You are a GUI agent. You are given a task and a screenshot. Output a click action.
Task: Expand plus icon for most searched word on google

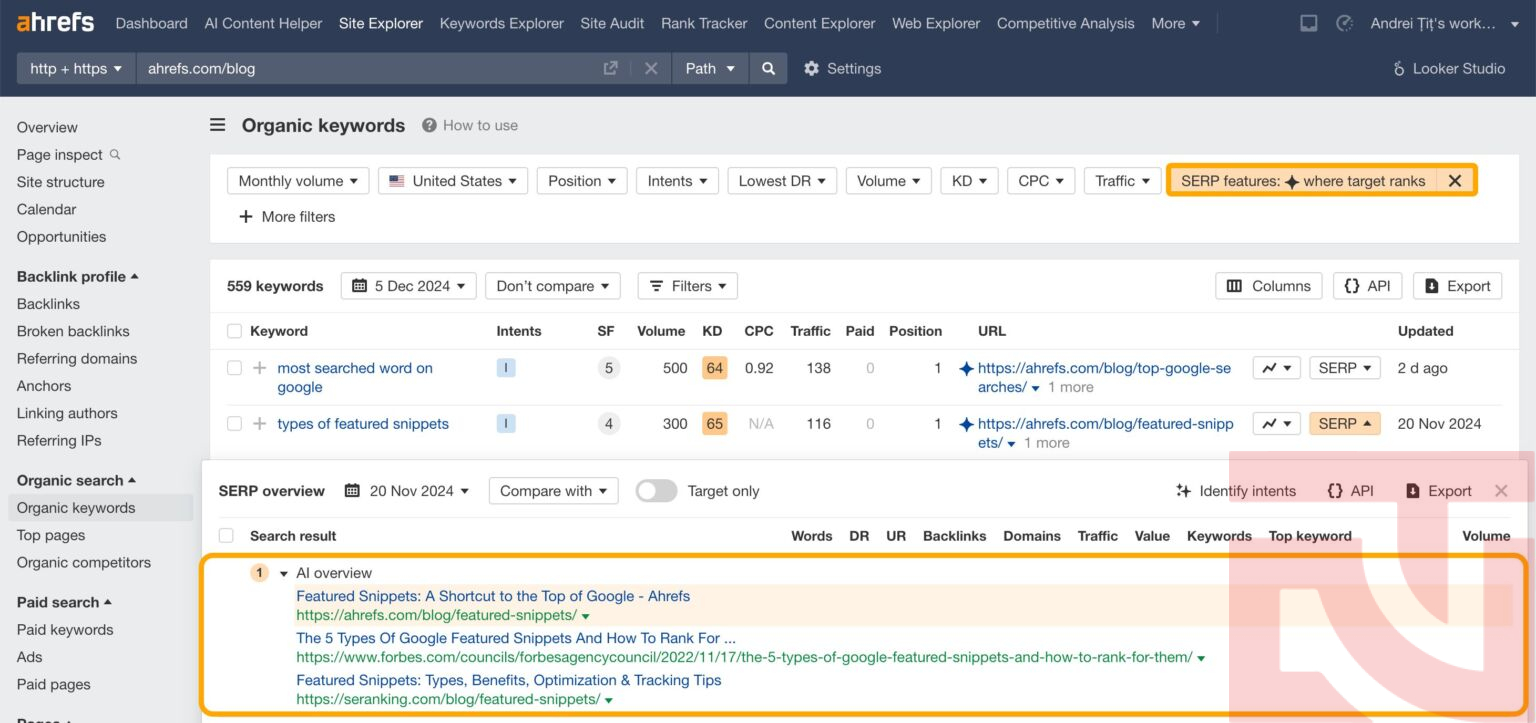tap(260, 368)
